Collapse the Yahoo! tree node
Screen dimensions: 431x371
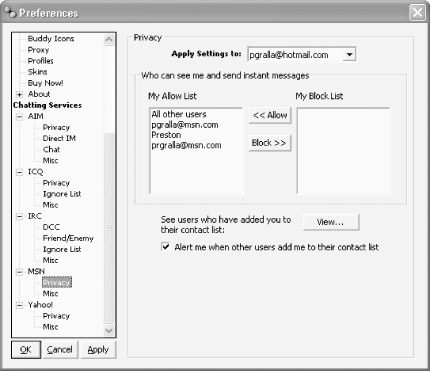19,305
